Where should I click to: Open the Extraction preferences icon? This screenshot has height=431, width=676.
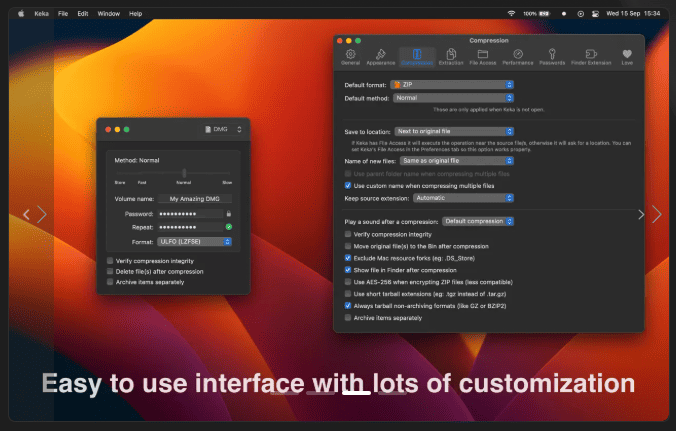[x=451, y=54]
